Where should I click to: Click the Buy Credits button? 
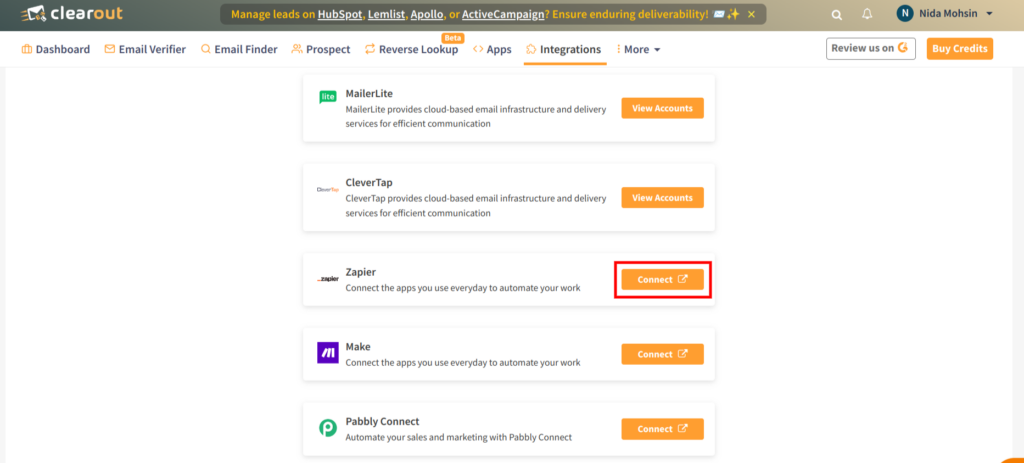click(959, 48)
